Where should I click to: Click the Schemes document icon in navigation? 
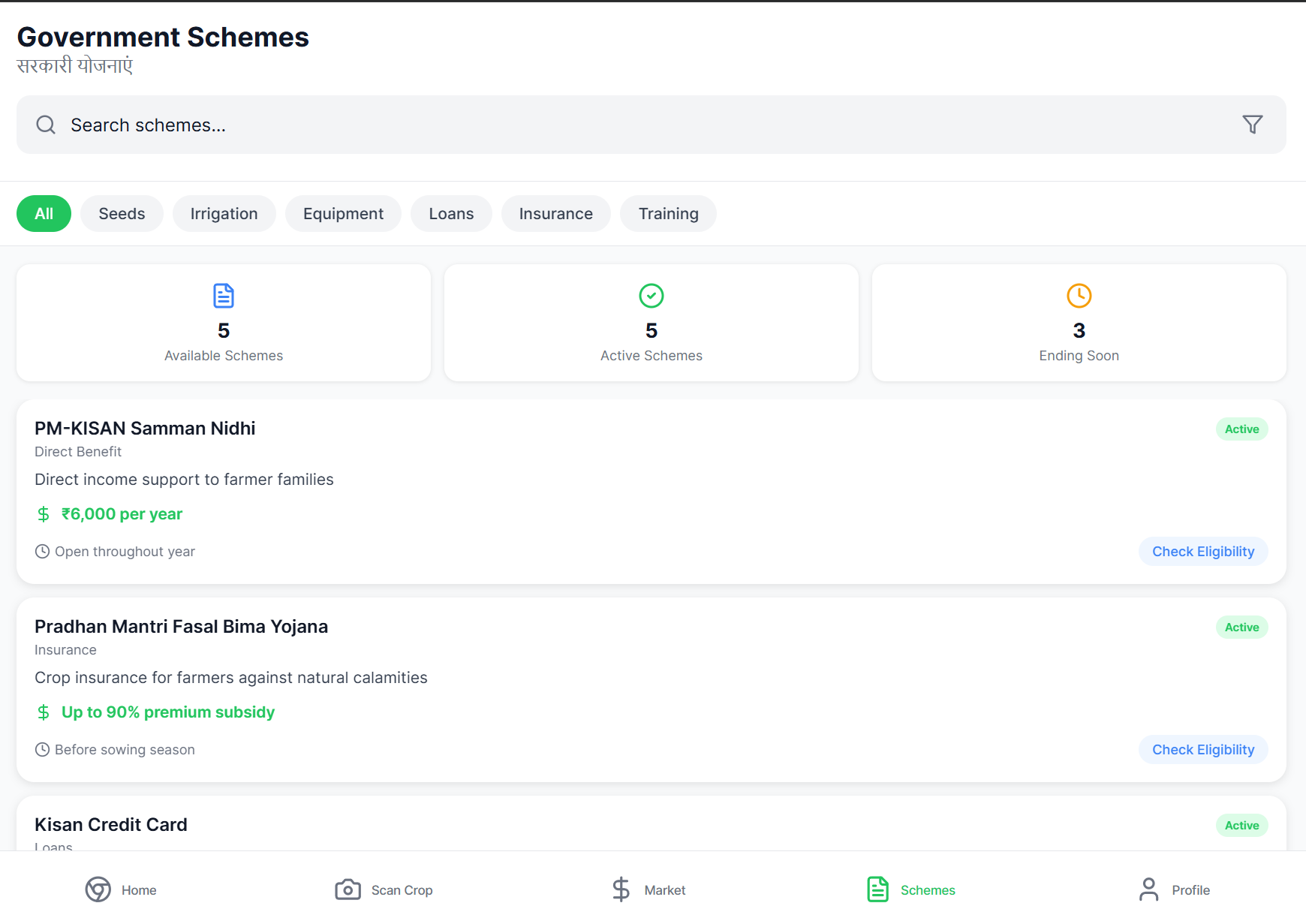[x=878, y=889]
